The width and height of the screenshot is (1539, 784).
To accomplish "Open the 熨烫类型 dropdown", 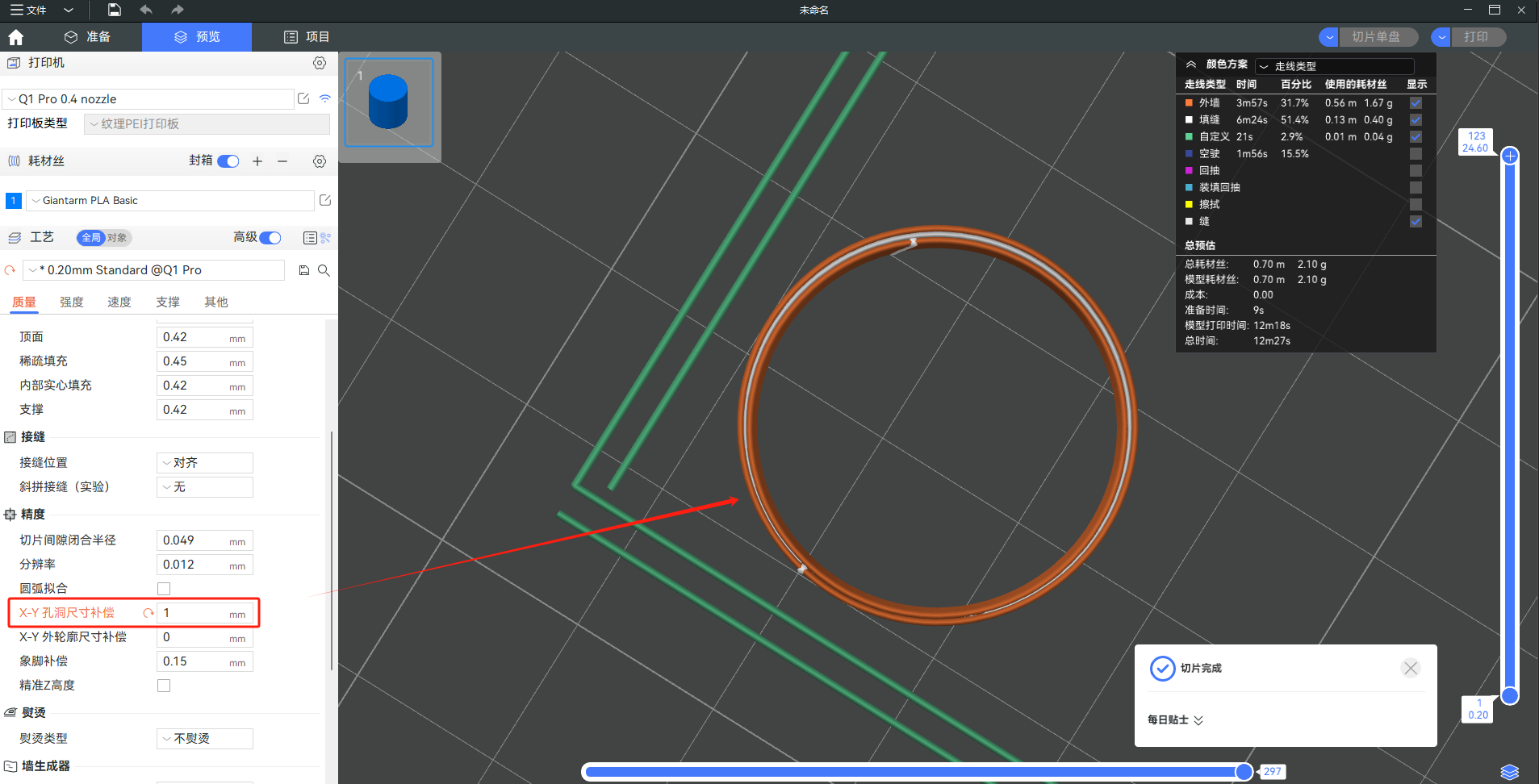I will 204,739.
